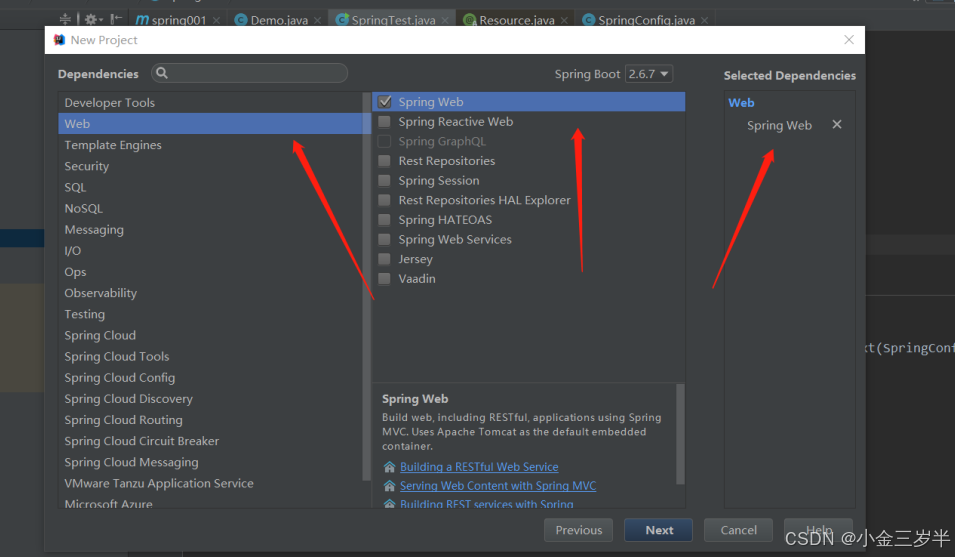Viewport: 955px width, 557px height.
Task: Open the settings gear in the editor toolbar
Action: [91, 19]
